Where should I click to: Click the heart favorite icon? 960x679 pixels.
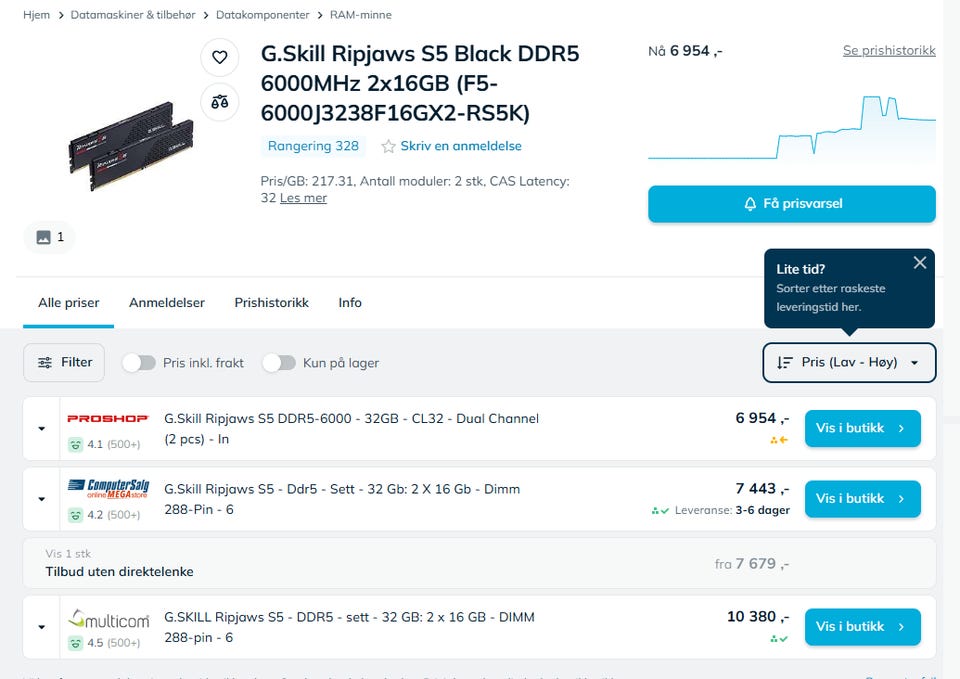pos(220,57)
